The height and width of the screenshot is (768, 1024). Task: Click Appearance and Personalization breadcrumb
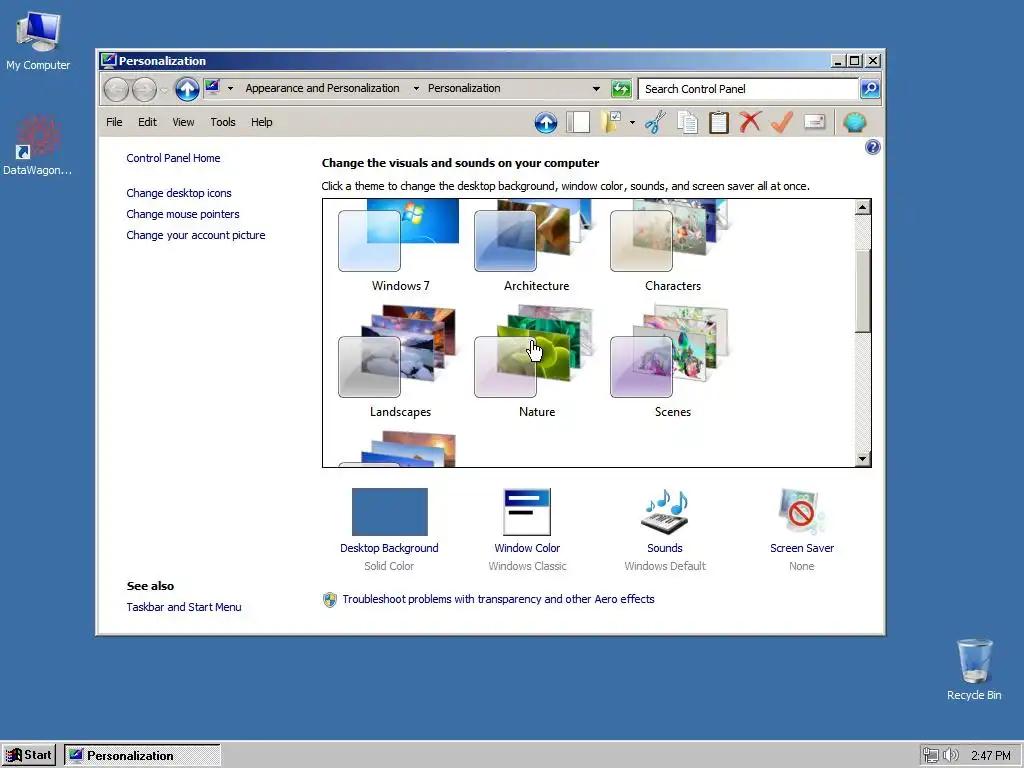pyautogui.click(x=322, y=88)
